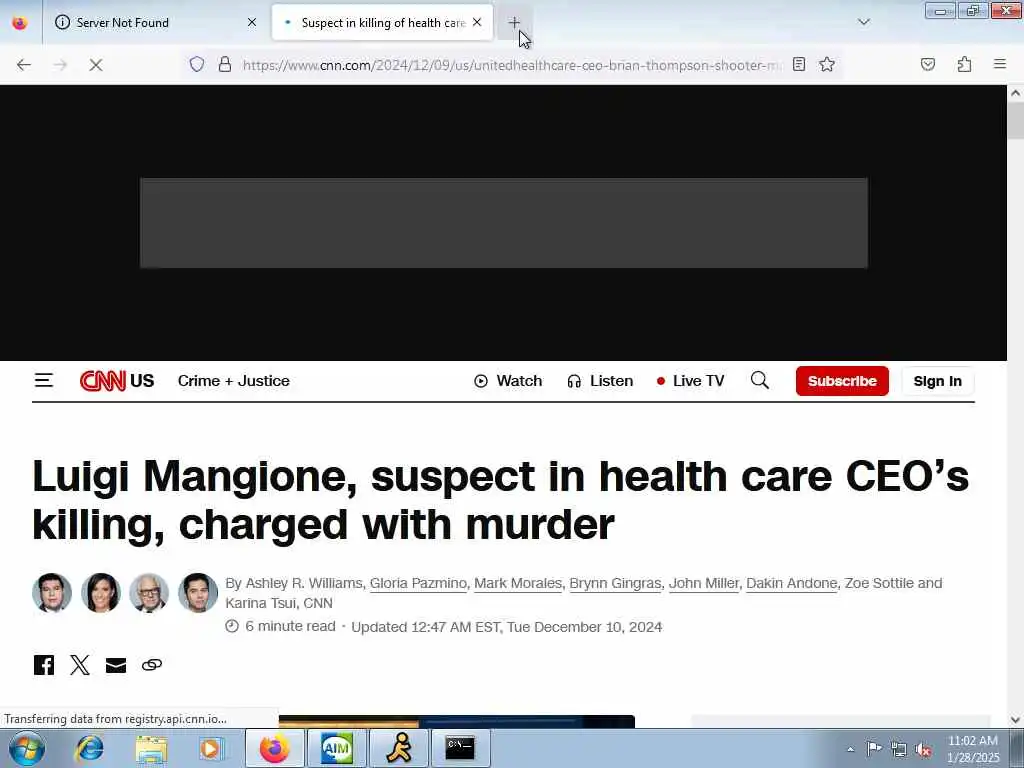Screen dimensions: 1024x768
Task: Open Windows Start orb
Action: coord(26,748)
